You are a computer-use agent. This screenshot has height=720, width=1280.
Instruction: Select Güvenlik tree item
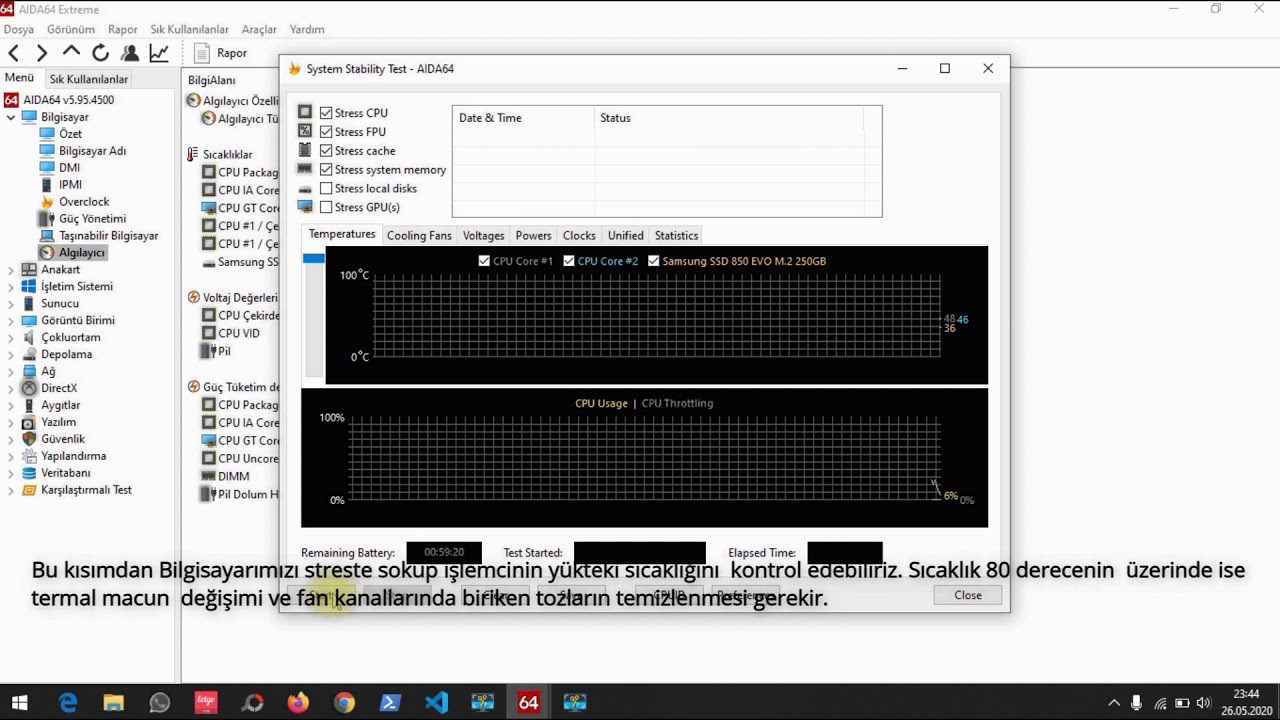(63, 439)
